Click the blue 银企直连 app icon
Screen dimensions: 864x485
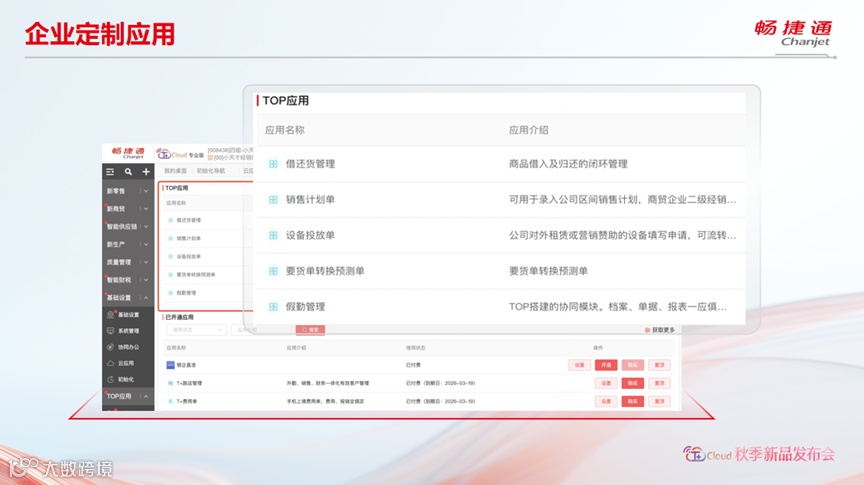(170, 365)
